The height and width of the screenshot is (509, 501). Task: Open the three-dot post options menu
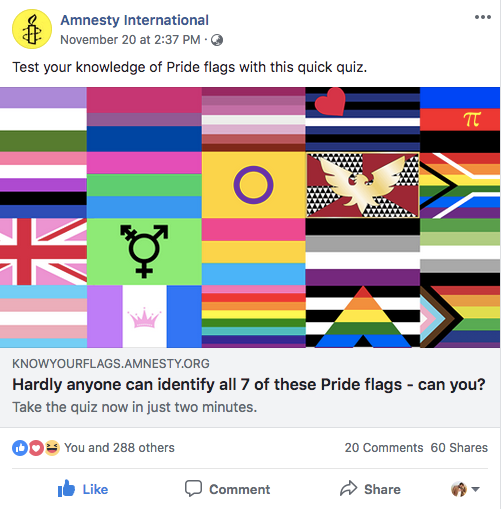point(483,17)
